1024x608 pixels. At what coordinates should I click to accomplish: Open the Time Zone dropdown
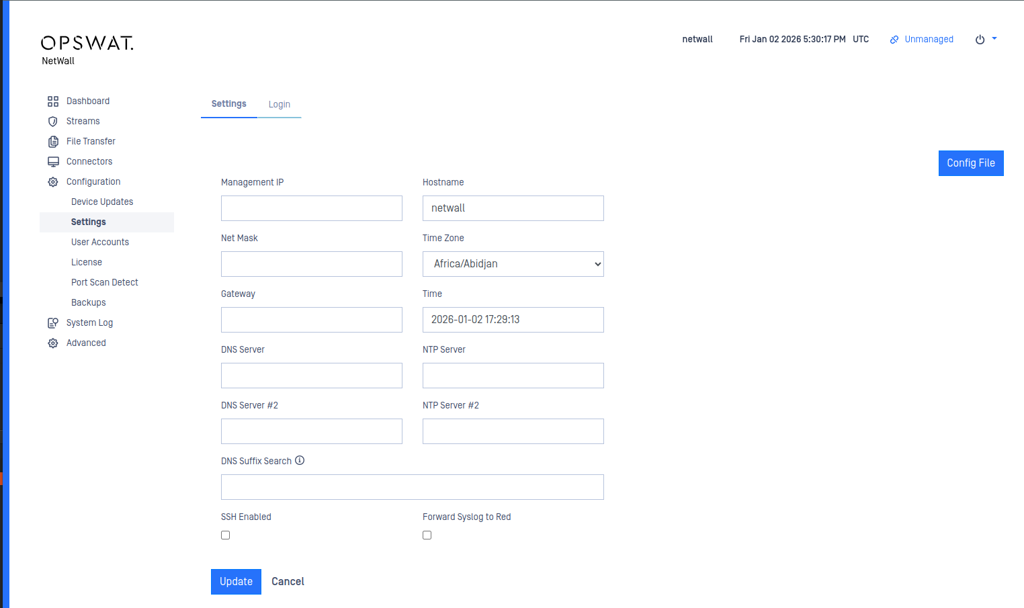pos(513,264)
